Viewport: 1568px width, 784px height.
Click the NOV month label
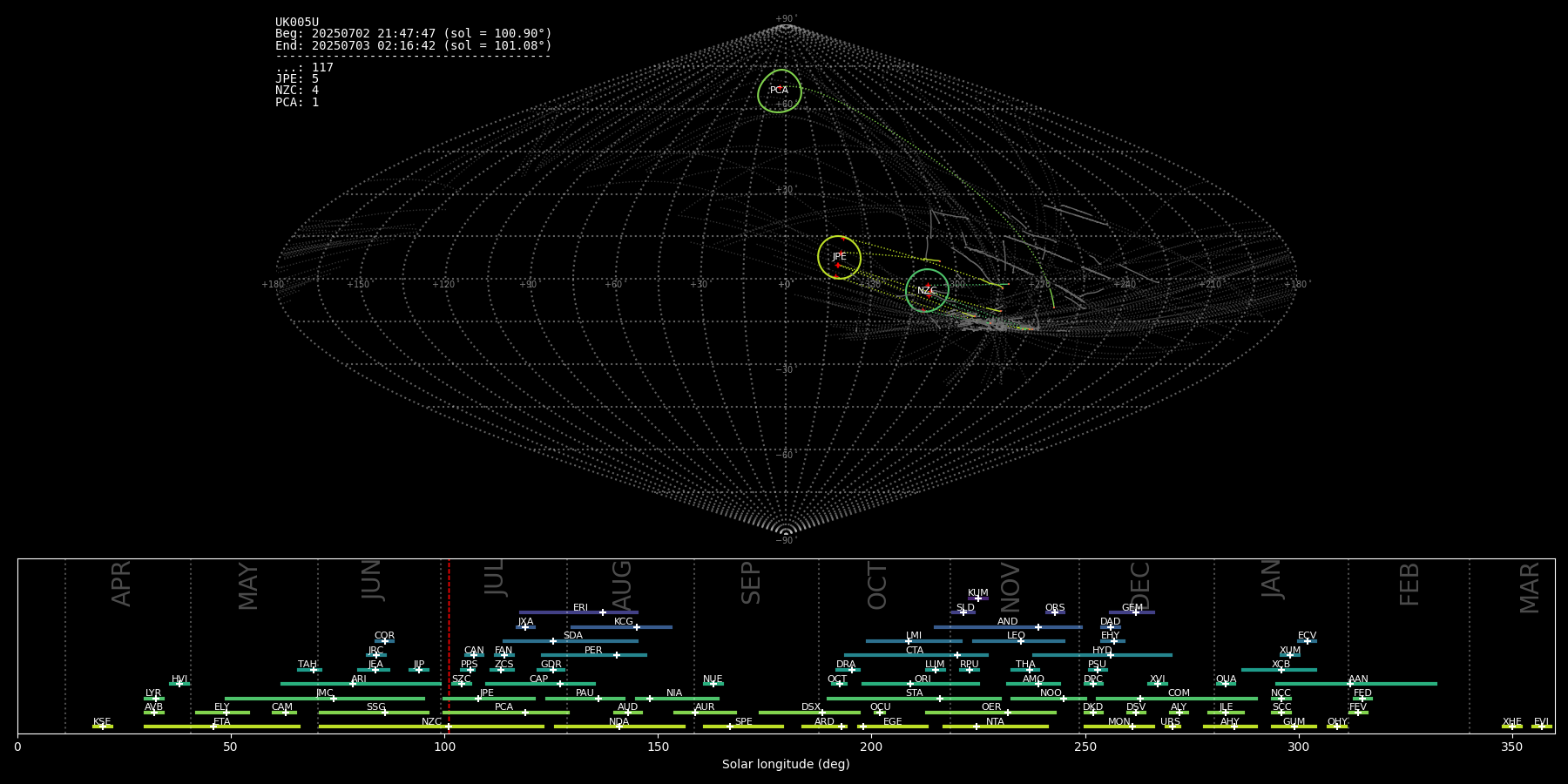point(1010,586)
